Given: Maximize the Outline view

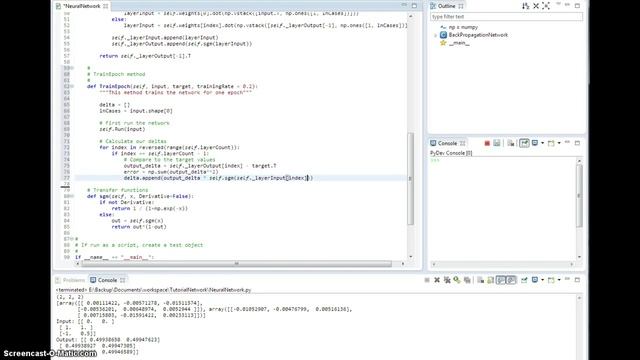Looking at the screenshot, I should 577,6.
